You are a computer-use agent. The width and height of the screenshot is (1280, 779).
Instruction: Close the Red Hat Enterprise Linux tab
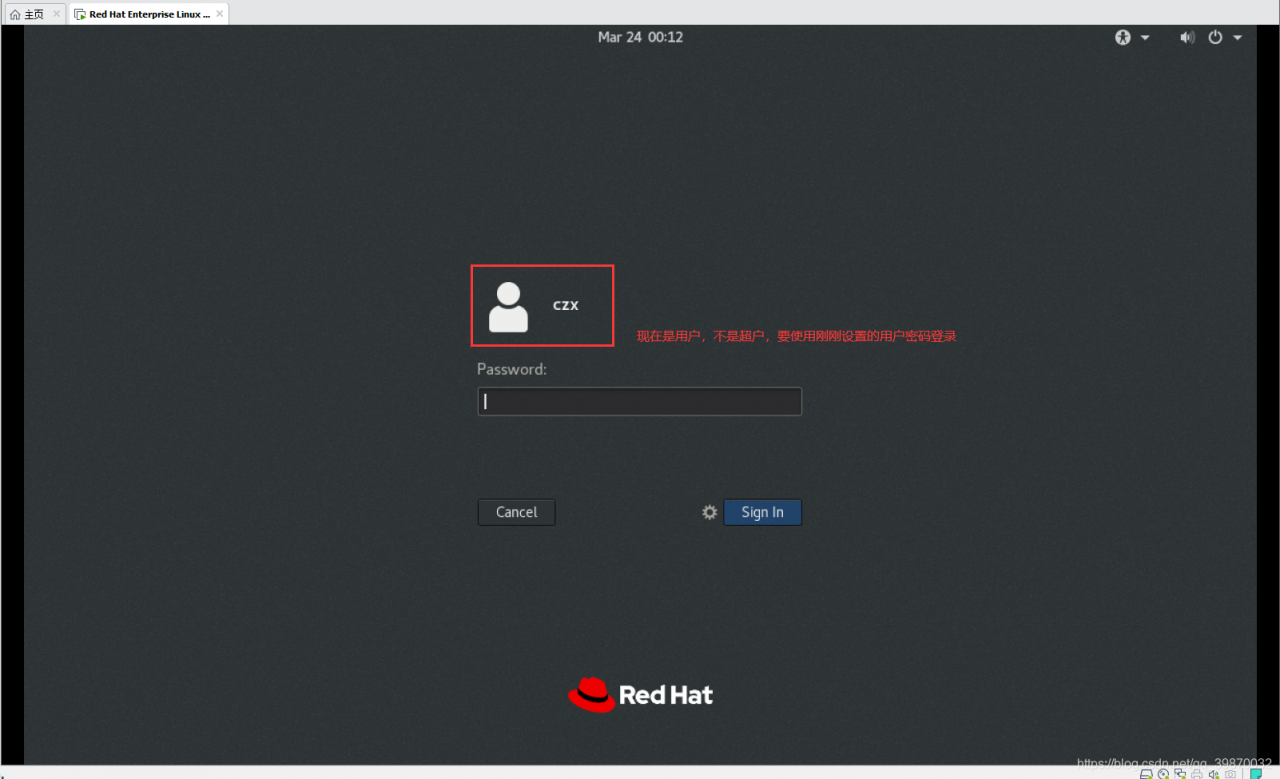(x=220, y=14)
